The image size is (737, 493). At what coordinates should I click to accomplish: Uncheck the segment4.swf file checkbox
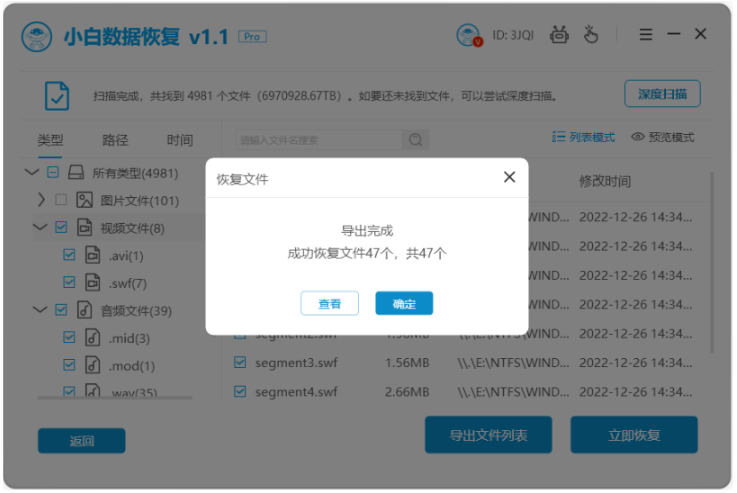(240, 391)
